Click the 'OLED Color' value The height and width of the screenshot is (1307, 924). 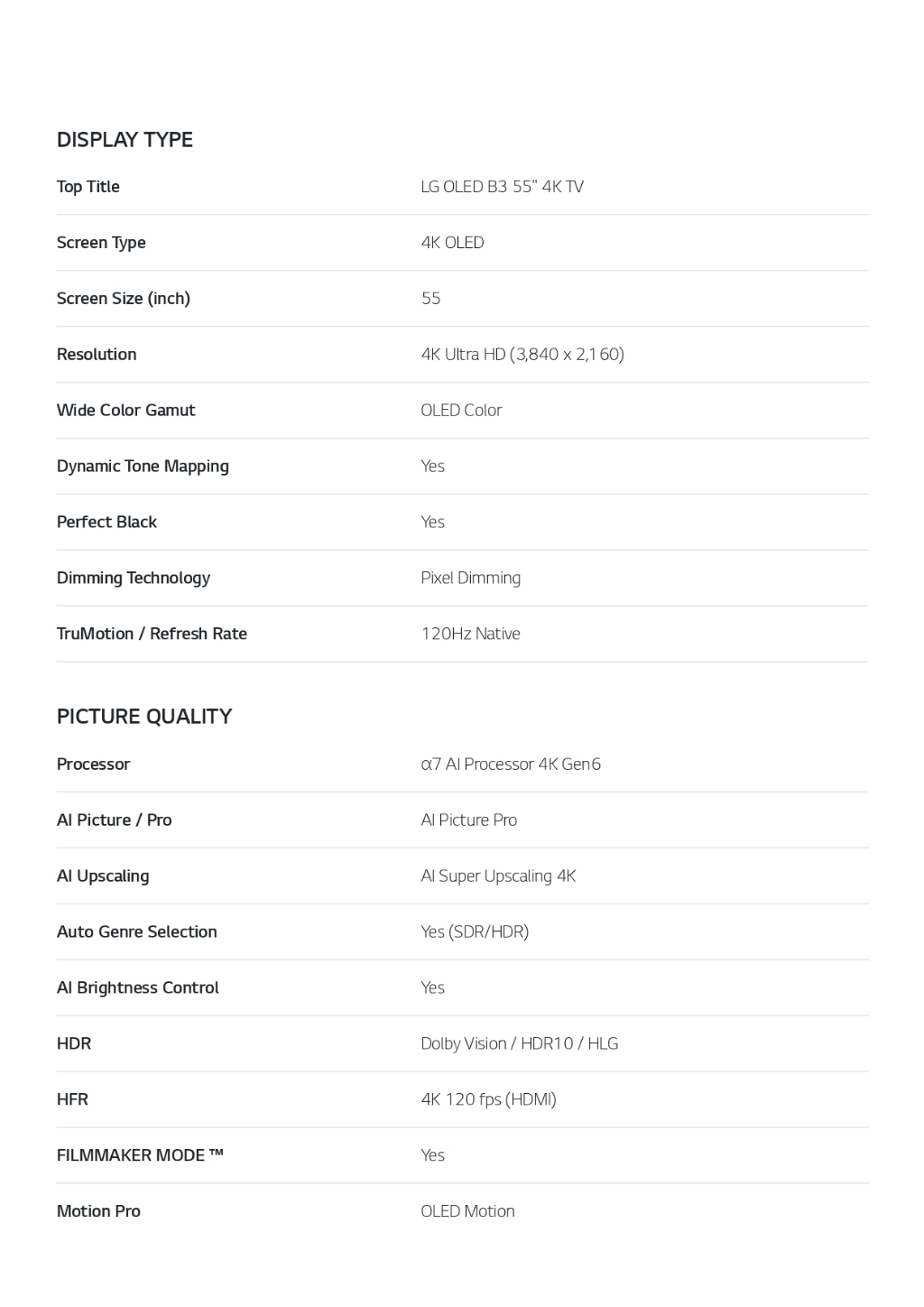461,411
